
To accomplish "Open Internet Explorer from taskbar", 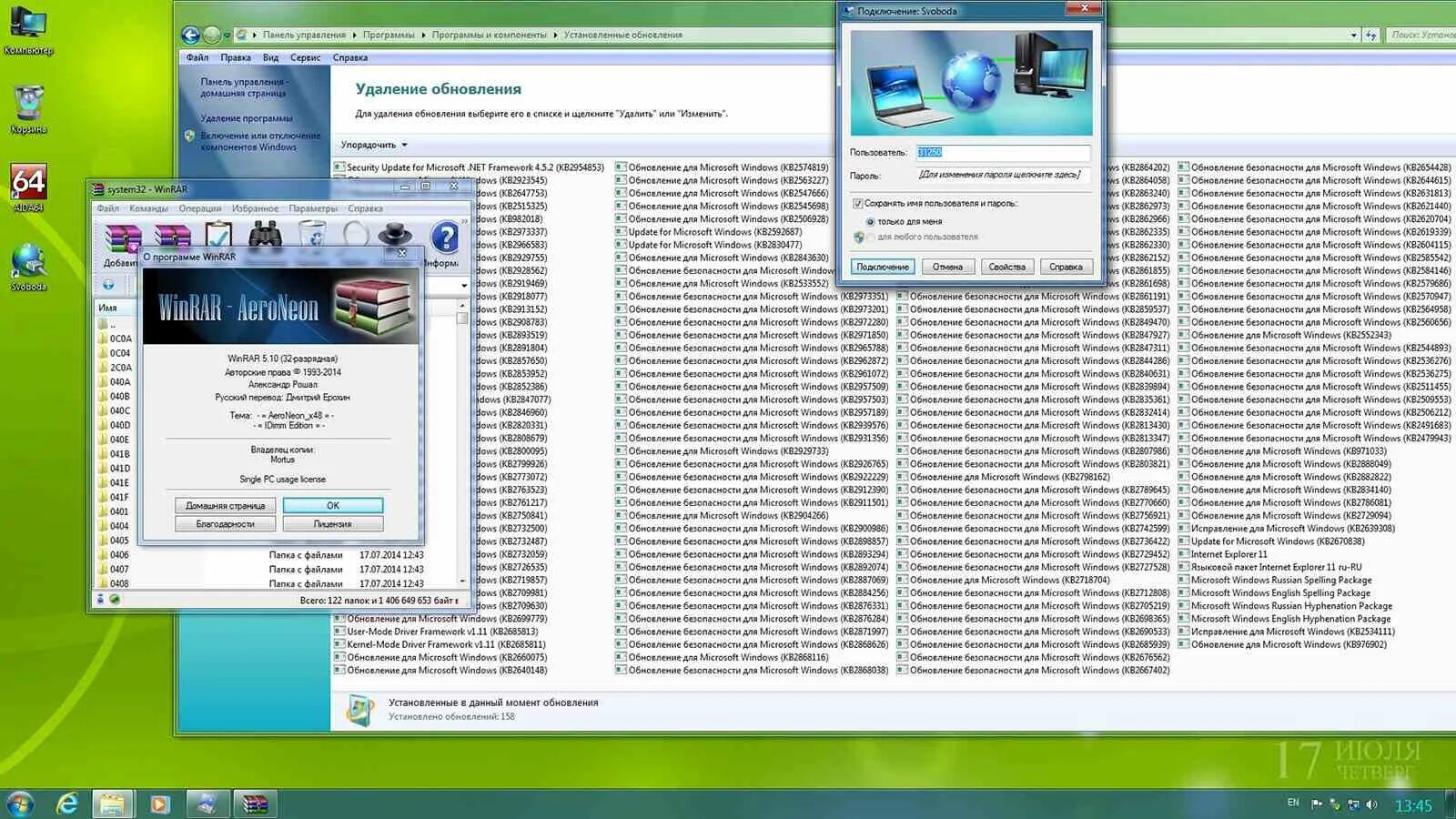I will [66, 804].
